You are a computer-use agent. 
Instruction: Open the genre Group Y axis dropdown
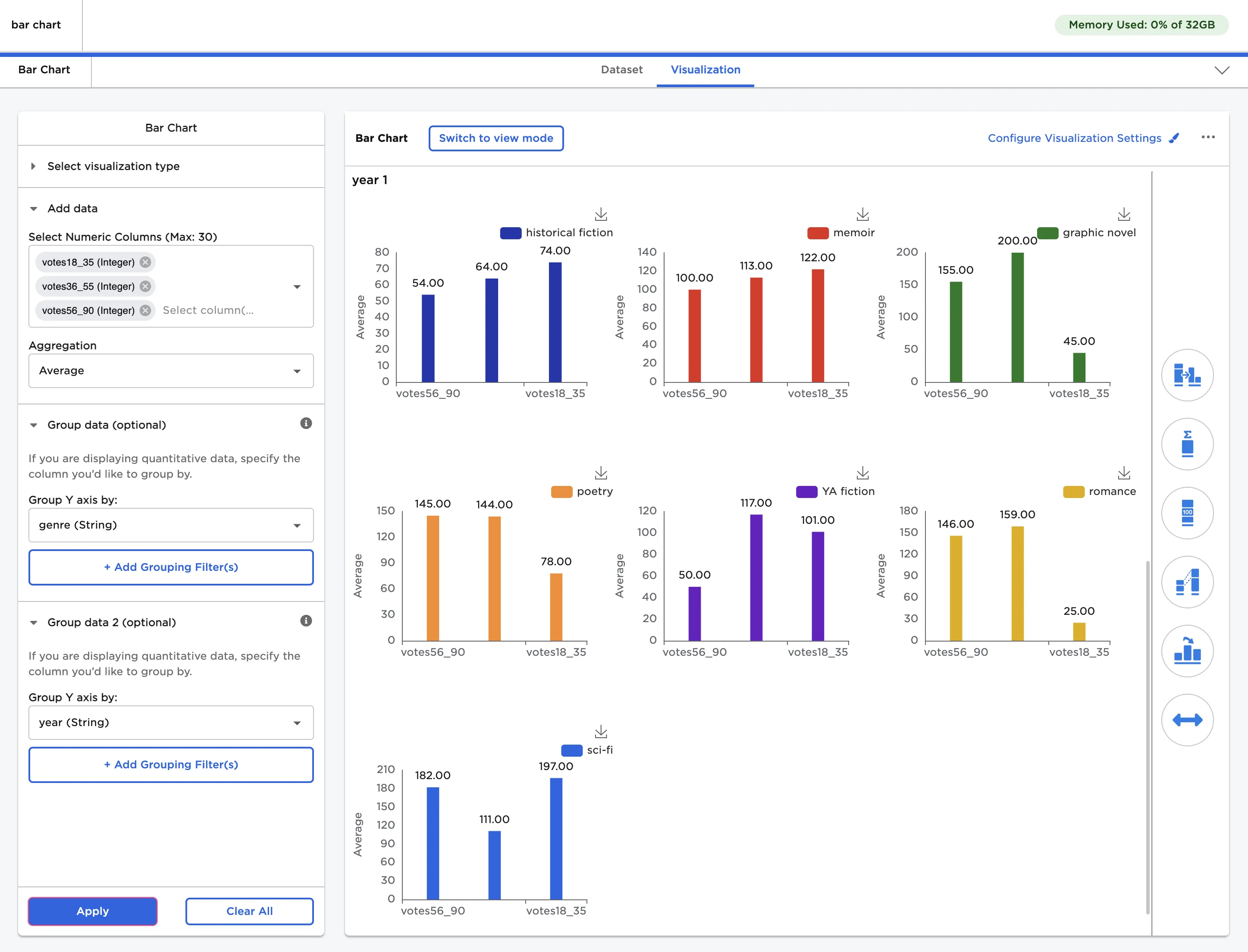(x=171, y=525)
